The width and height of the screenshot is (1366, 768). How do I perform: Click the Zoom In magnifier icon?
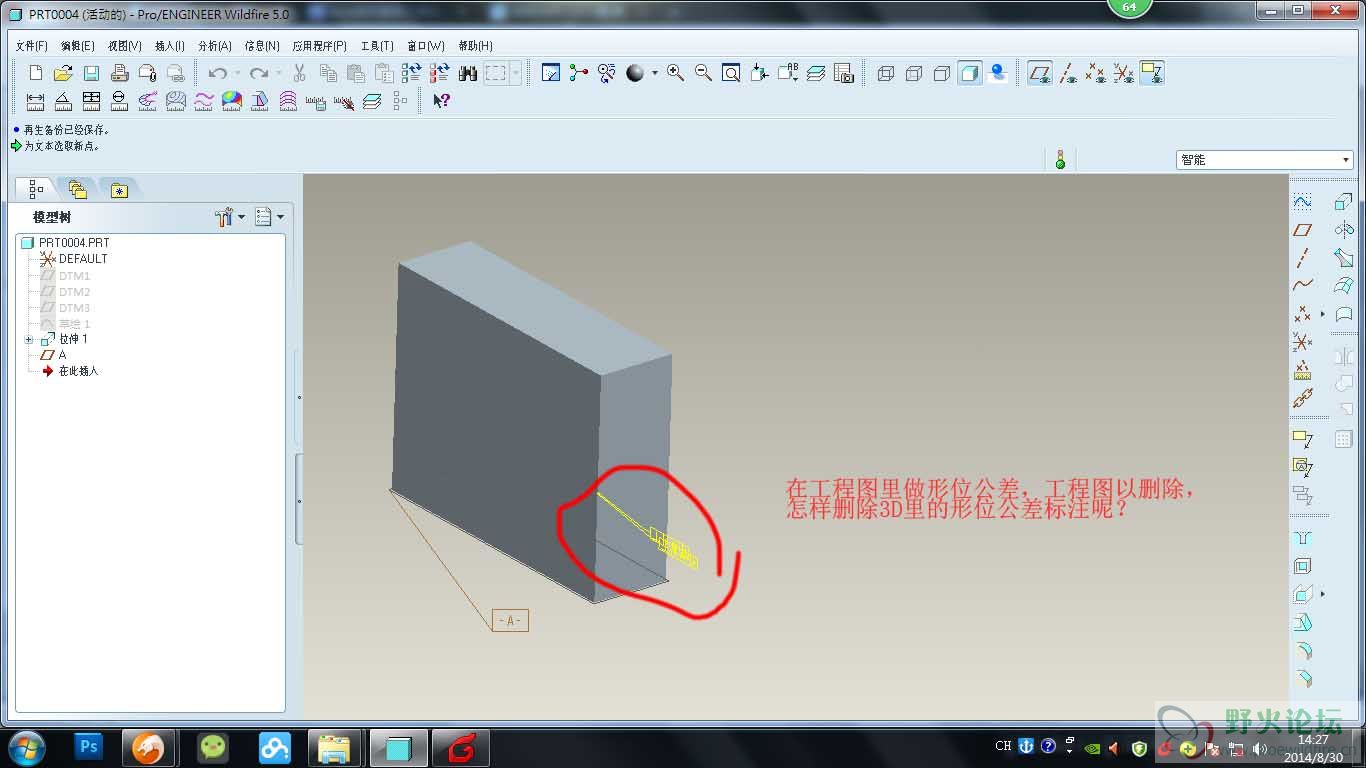[x=676, y=73]
